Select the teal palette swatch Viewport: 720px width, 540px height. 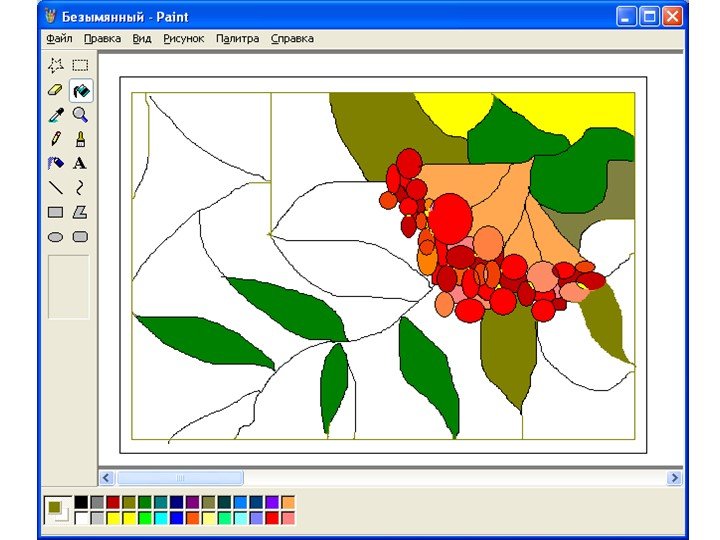[161, 502]
